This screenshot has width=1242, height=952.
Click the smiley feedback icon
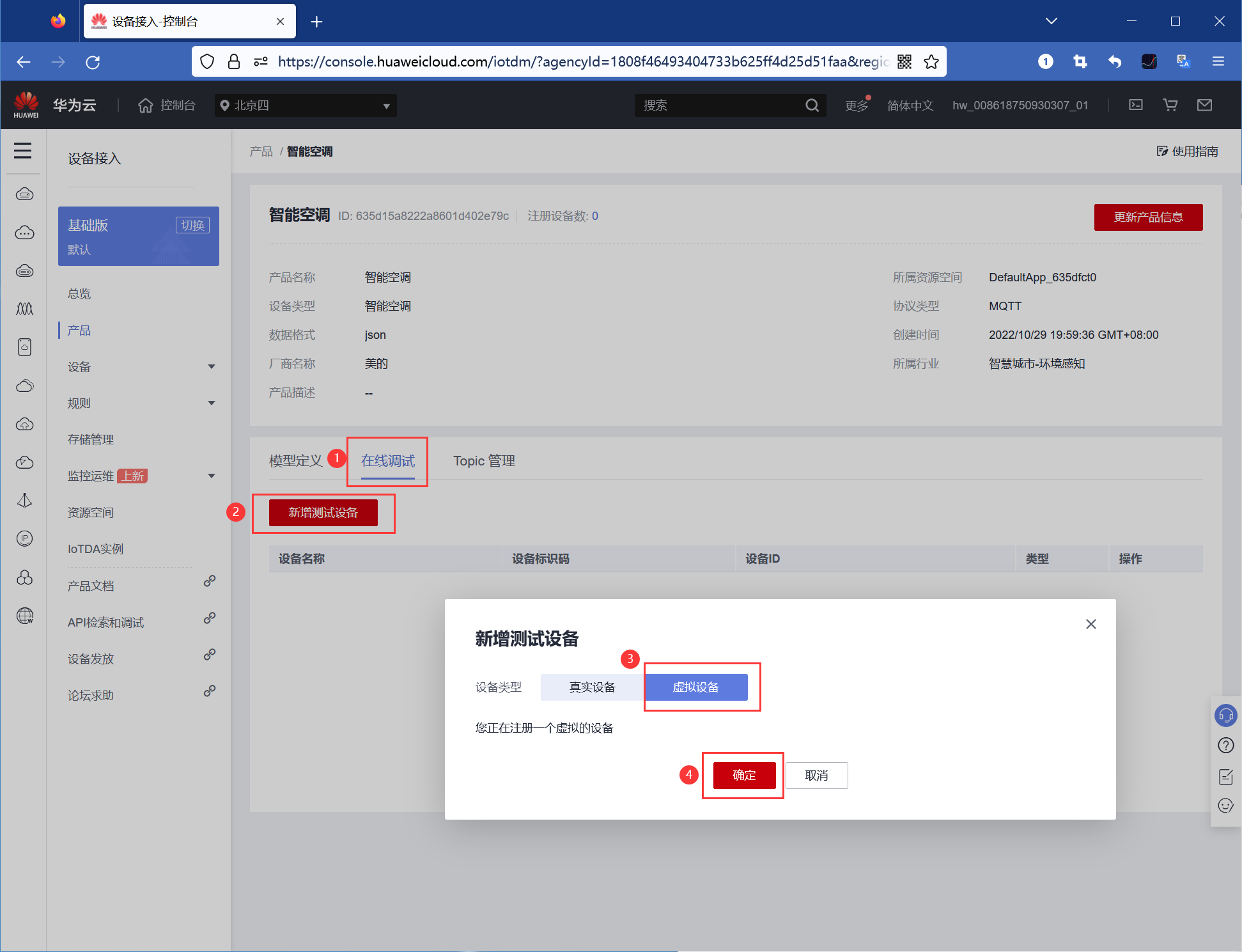point(1225,806)
